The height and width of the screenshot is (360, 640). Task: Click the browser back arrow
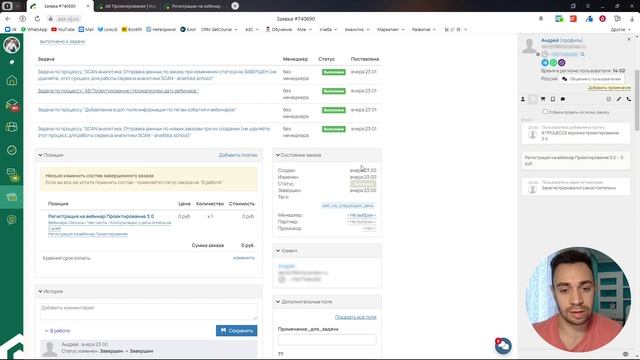pos(8,19)
